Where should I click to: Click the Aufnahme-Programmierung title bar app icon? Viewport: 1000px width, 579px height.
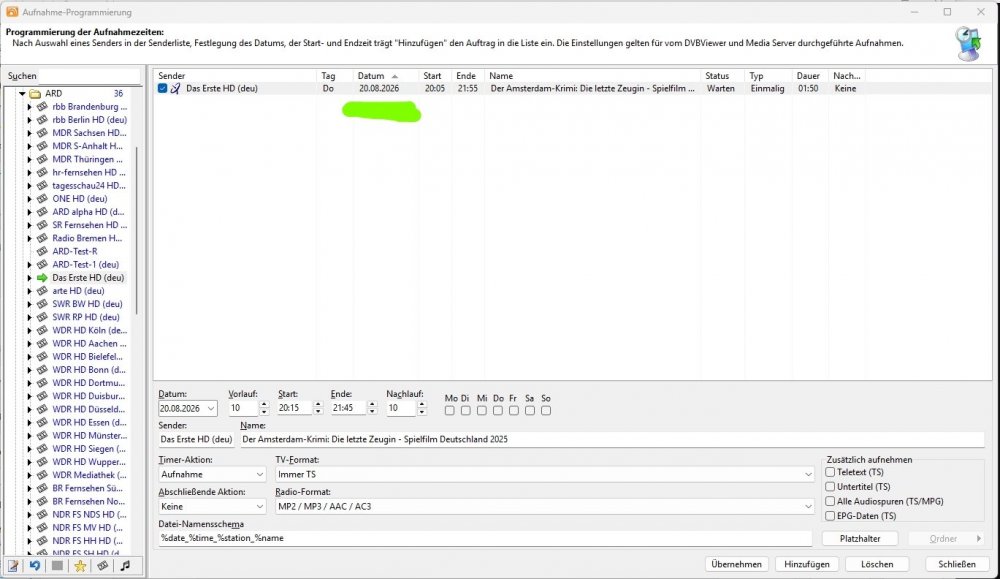click(12, 11)
